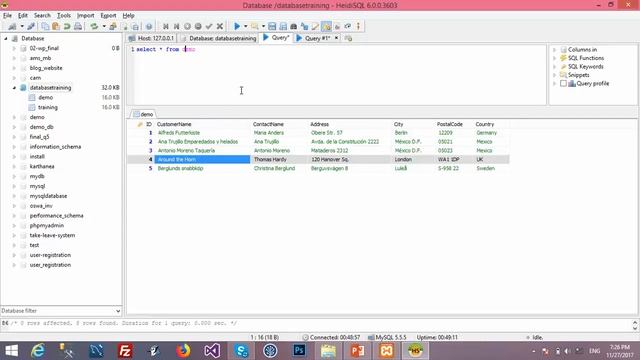
Task: Open FileZilla from the taskbar
Action: point(125,351)
